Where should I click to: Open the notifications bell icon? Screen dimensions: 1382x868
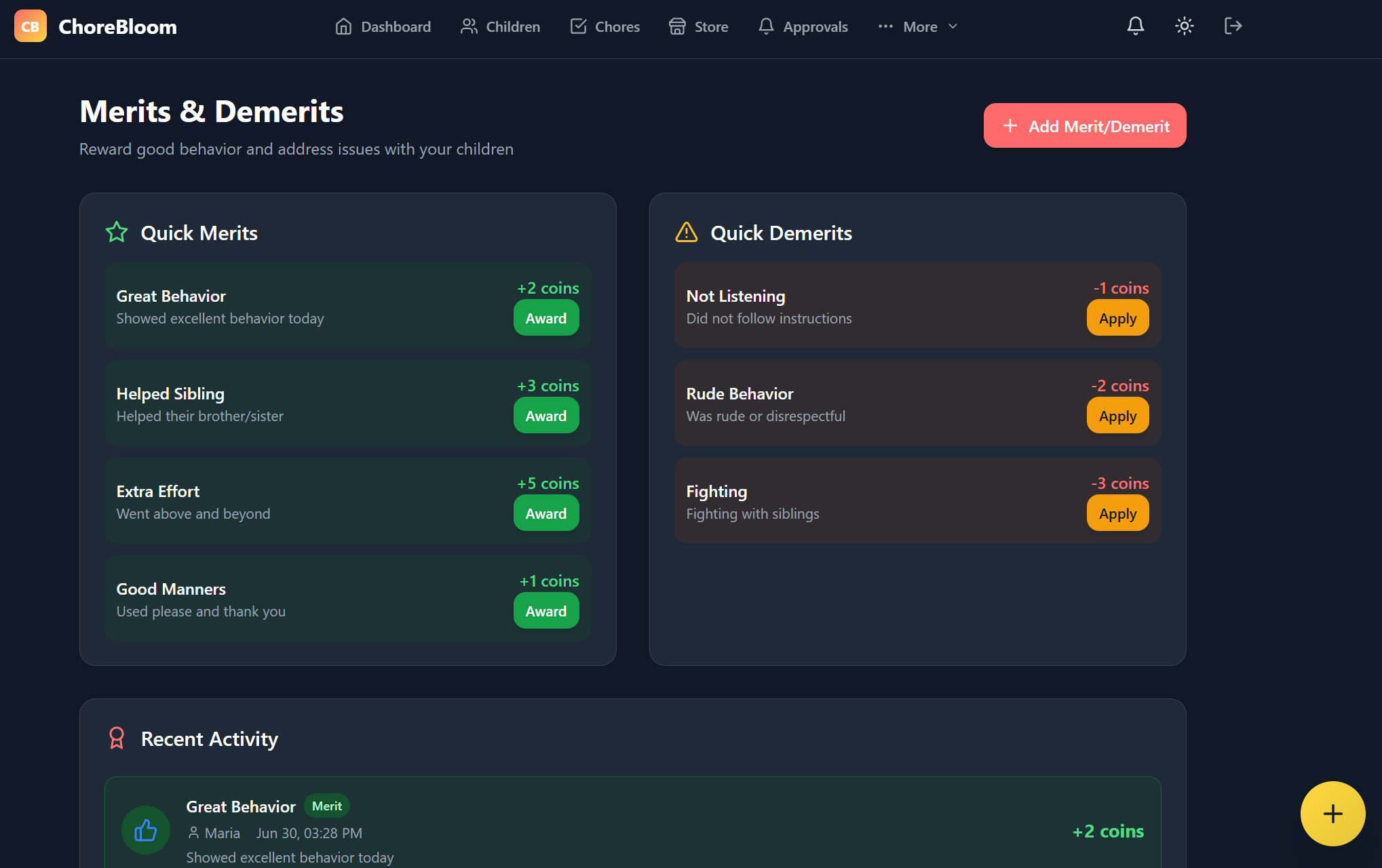[1135, 26]
